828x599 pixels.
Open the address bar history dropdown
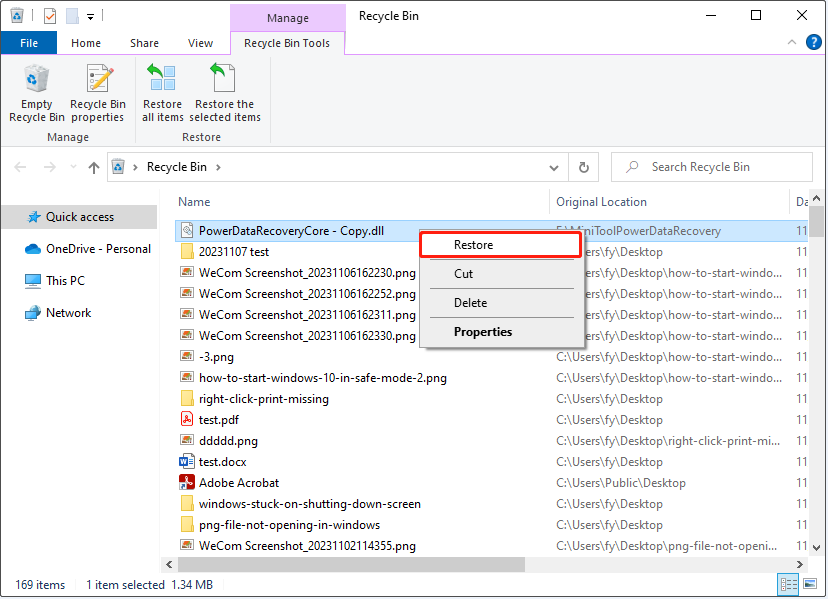coord(553,167)
